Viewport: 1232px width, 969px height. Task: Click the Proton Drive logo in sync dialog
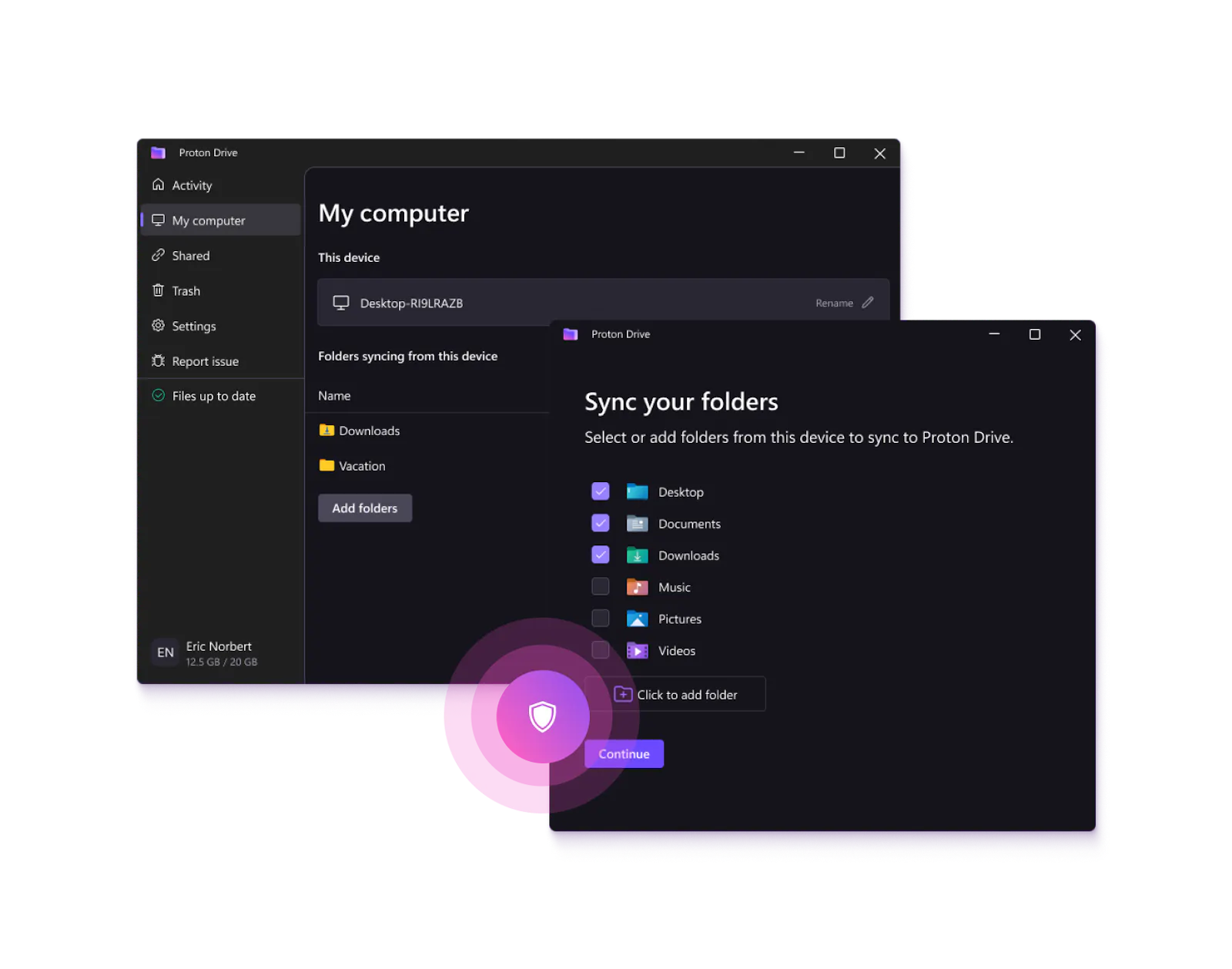[x=571, y=334]
